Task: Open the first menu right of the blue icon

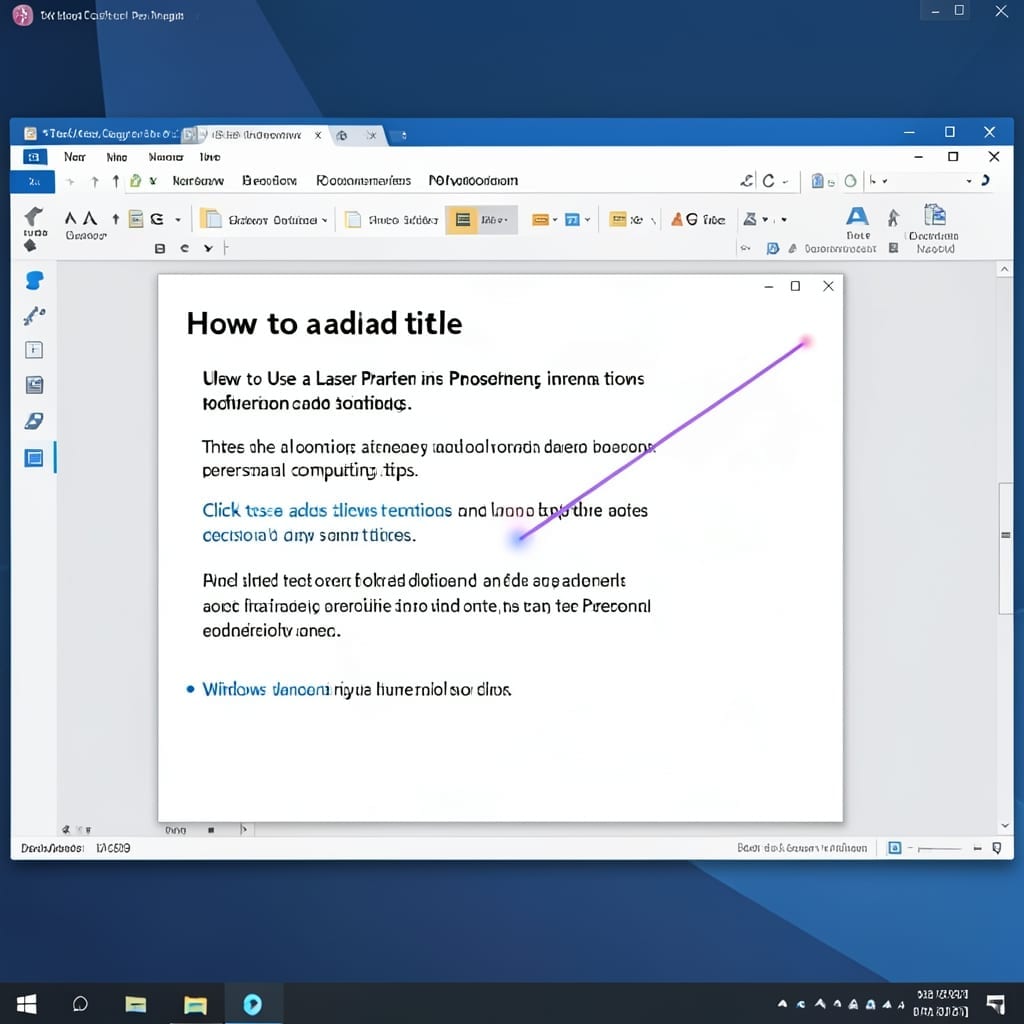Action: coord(74,157)
